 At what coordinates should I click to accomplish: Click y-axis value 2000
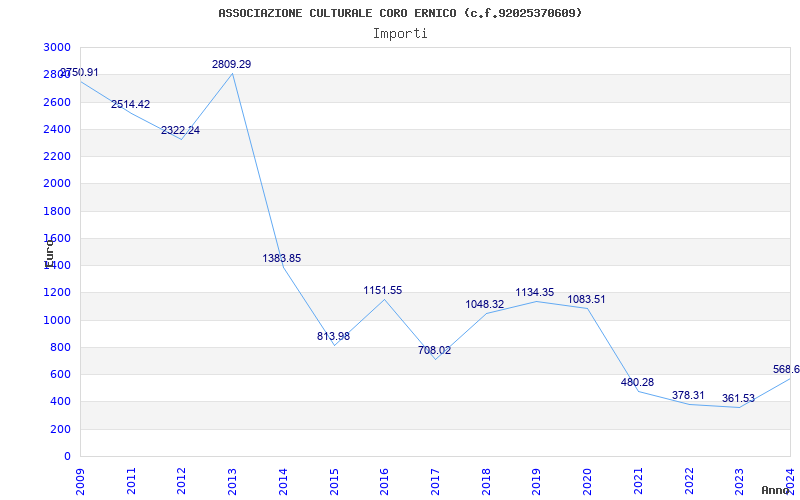(57, 183)
